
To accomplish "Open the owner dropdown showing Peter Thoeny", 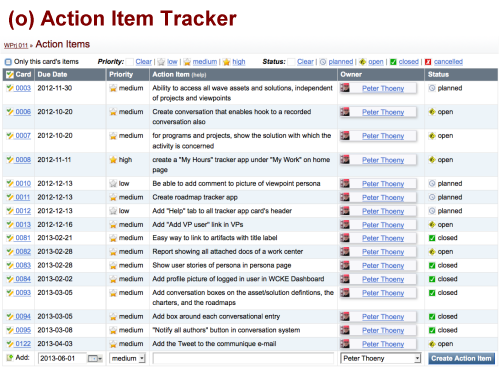I will click(380, 359).
